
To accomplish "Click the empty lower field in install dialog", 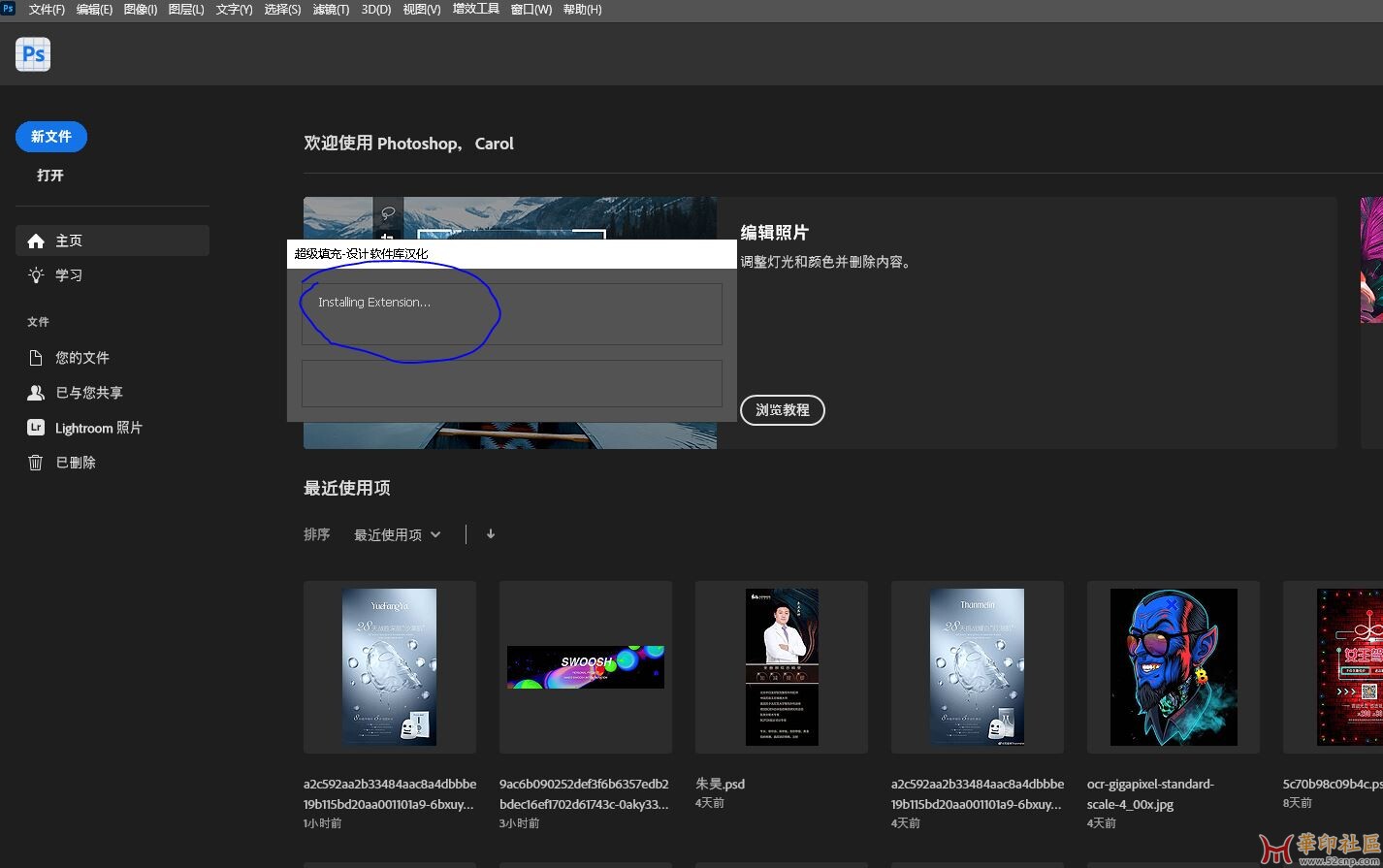I will tap(512, 384).
